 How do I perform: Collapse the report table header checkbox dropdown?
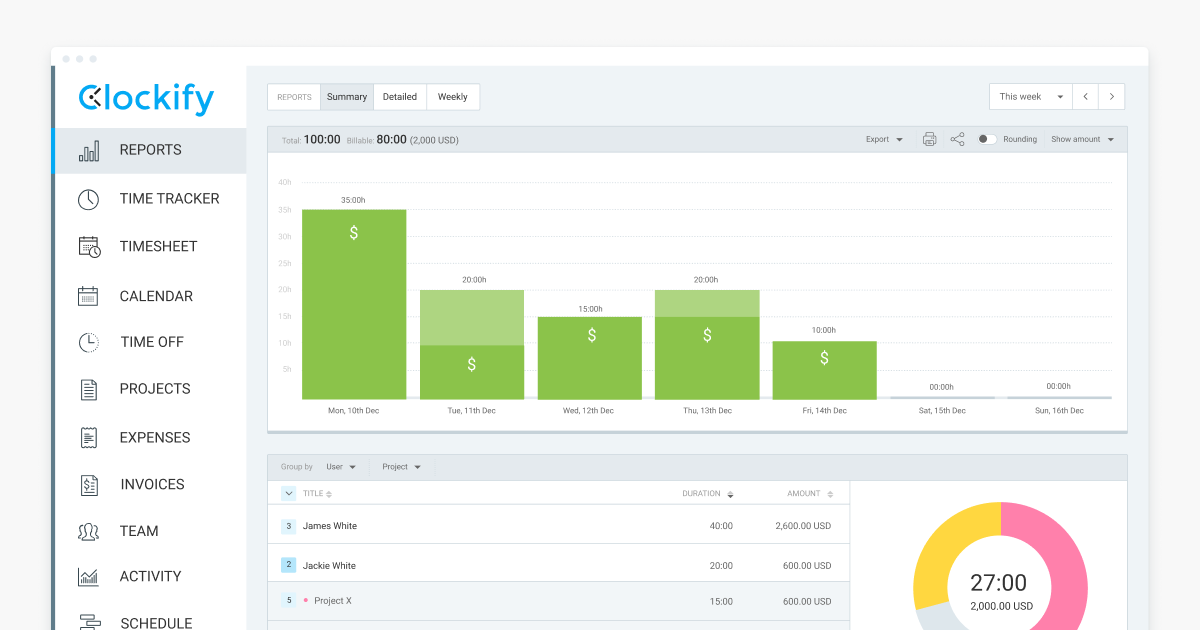pyautogui.click(x=288, y=493)
